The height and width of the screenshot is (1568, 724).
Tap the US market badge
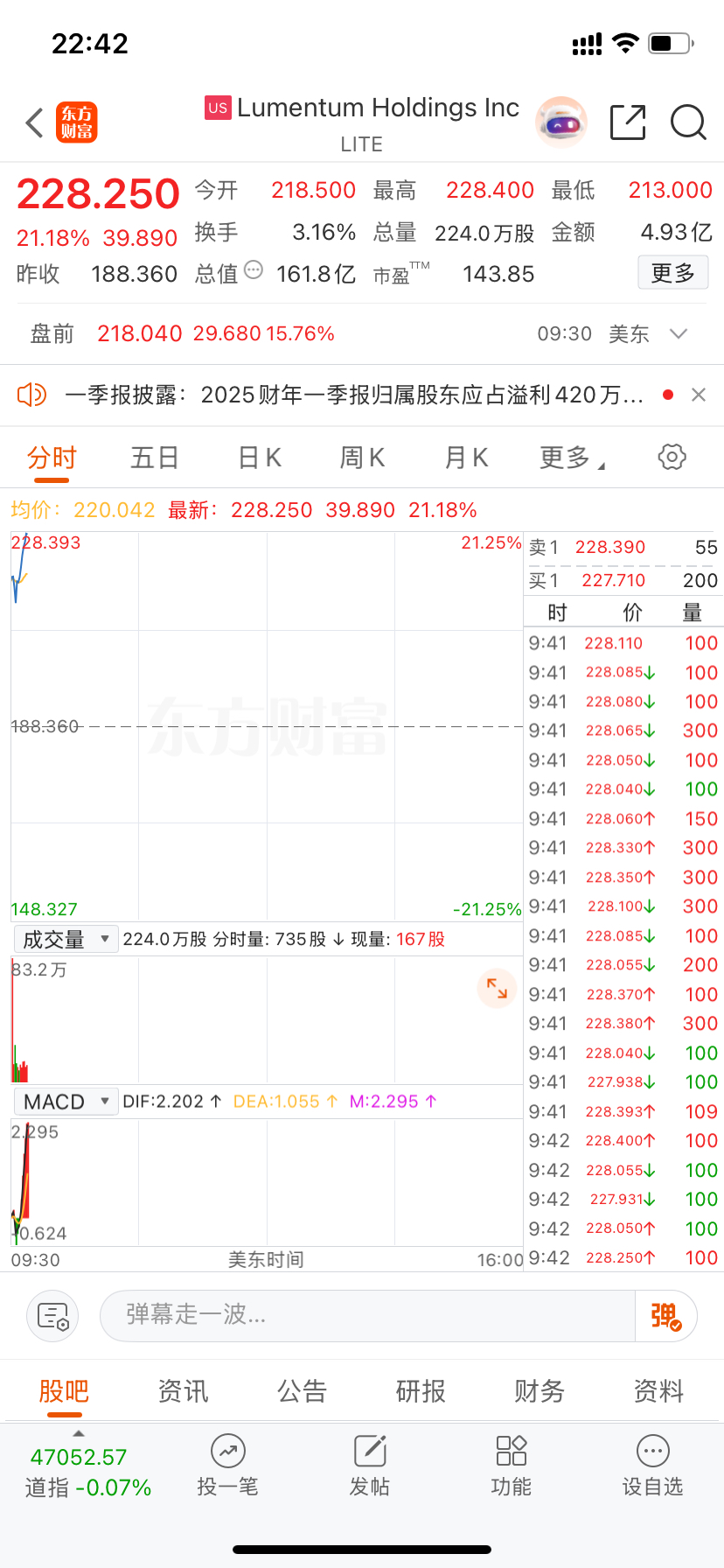click(x=218, y=108)
